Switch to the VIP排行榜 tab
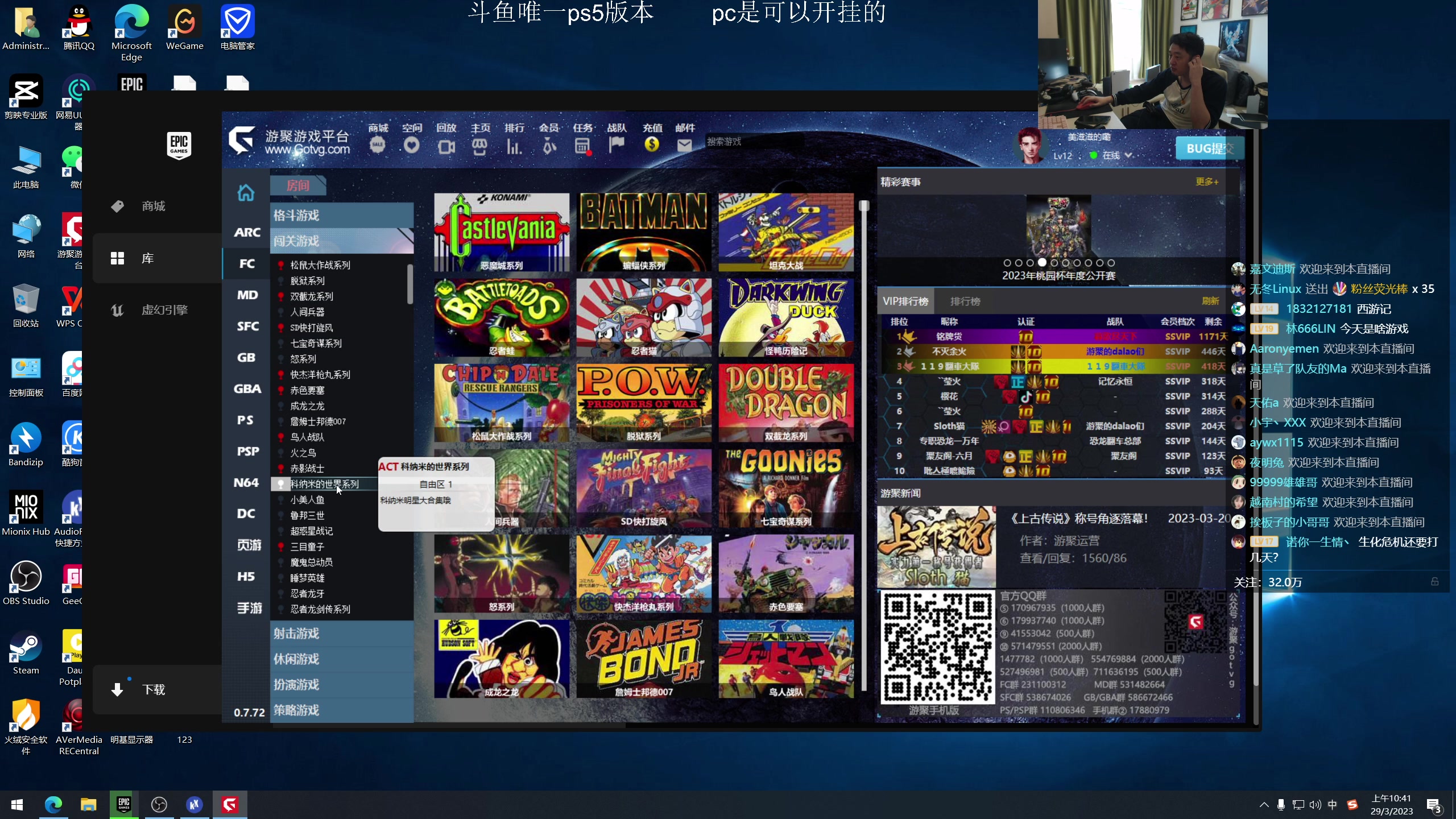 tap(905, 301)
